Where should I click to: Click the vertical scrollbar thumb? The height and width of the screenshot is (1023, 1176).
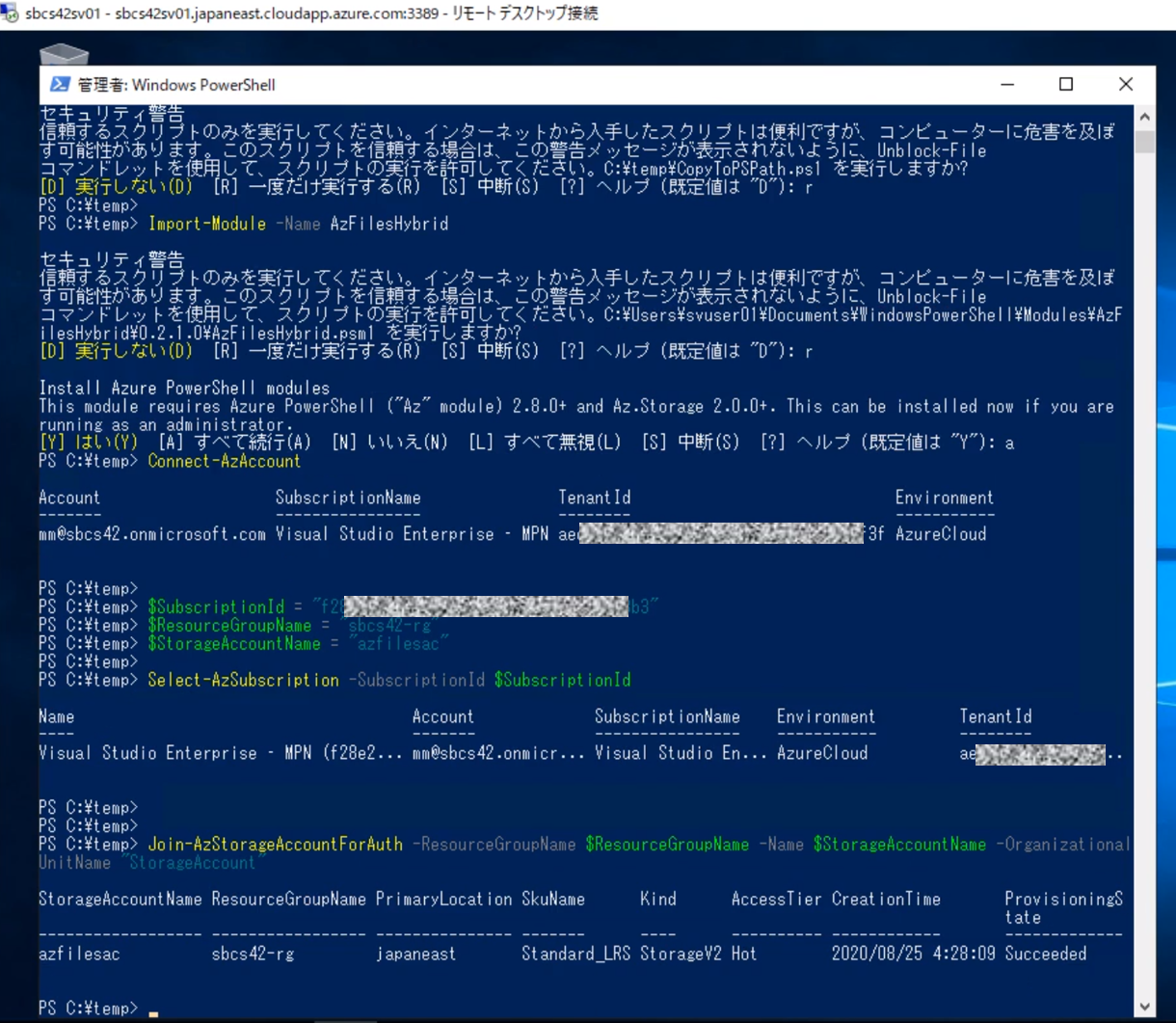coord(1145,142)
